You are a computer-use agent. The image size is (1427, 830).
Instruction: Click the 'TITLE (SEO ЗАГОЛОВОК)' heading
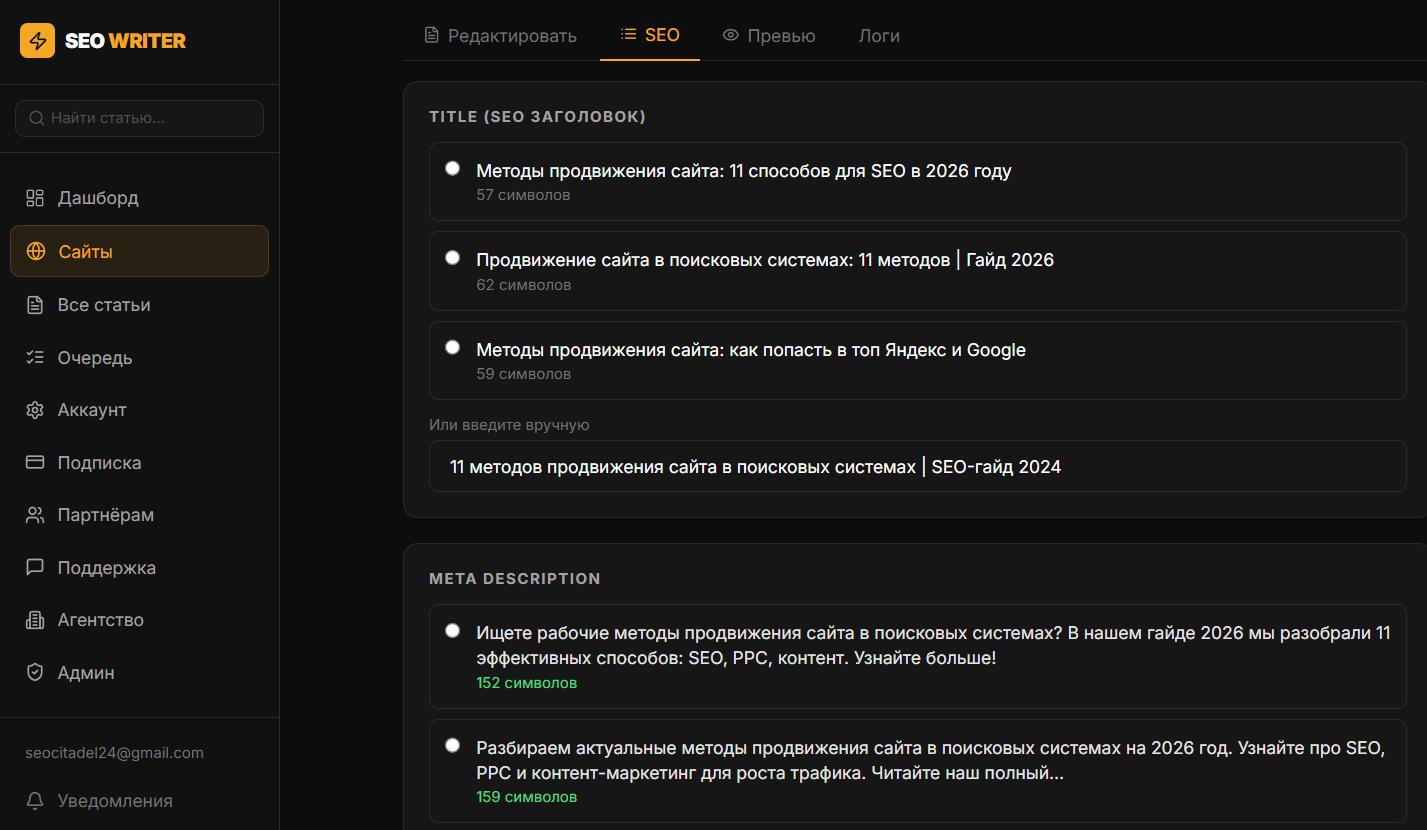(x=537, y=117)
